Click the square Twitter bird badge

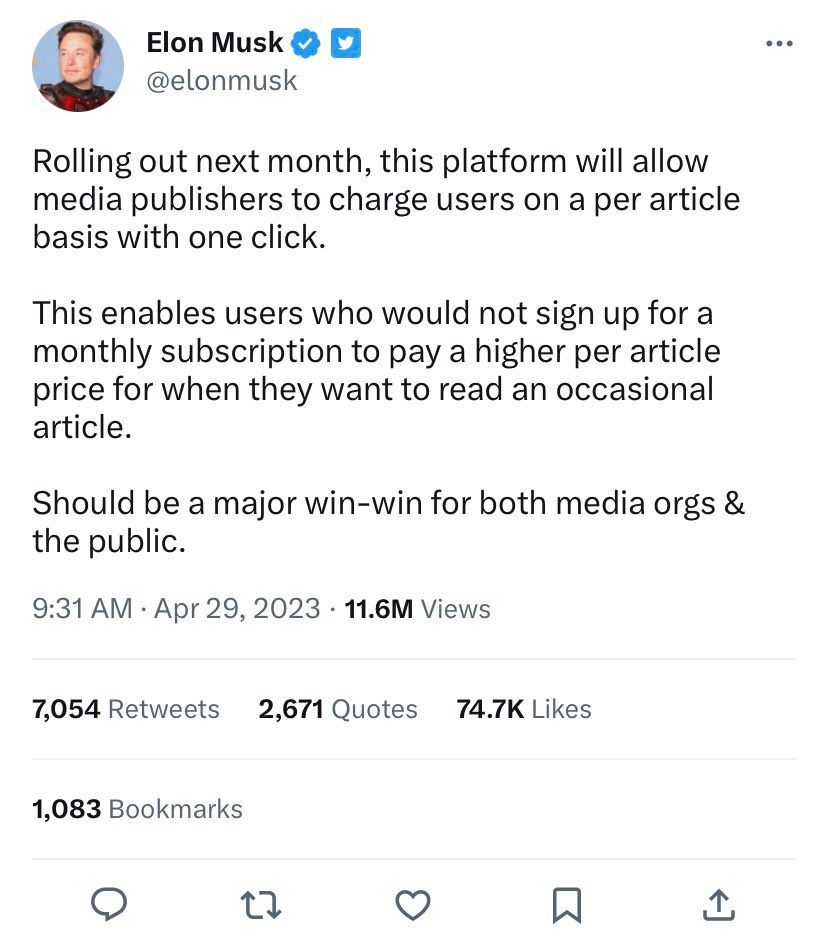[345, 42]
